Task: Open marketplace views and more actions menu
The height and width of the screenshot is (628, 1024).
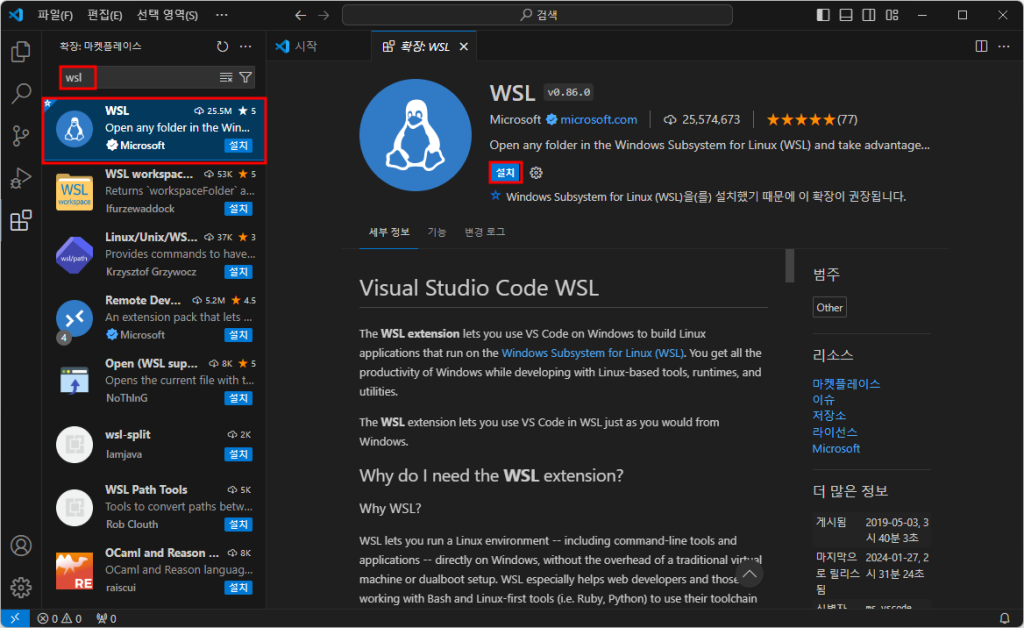Action: coord(246,46)
